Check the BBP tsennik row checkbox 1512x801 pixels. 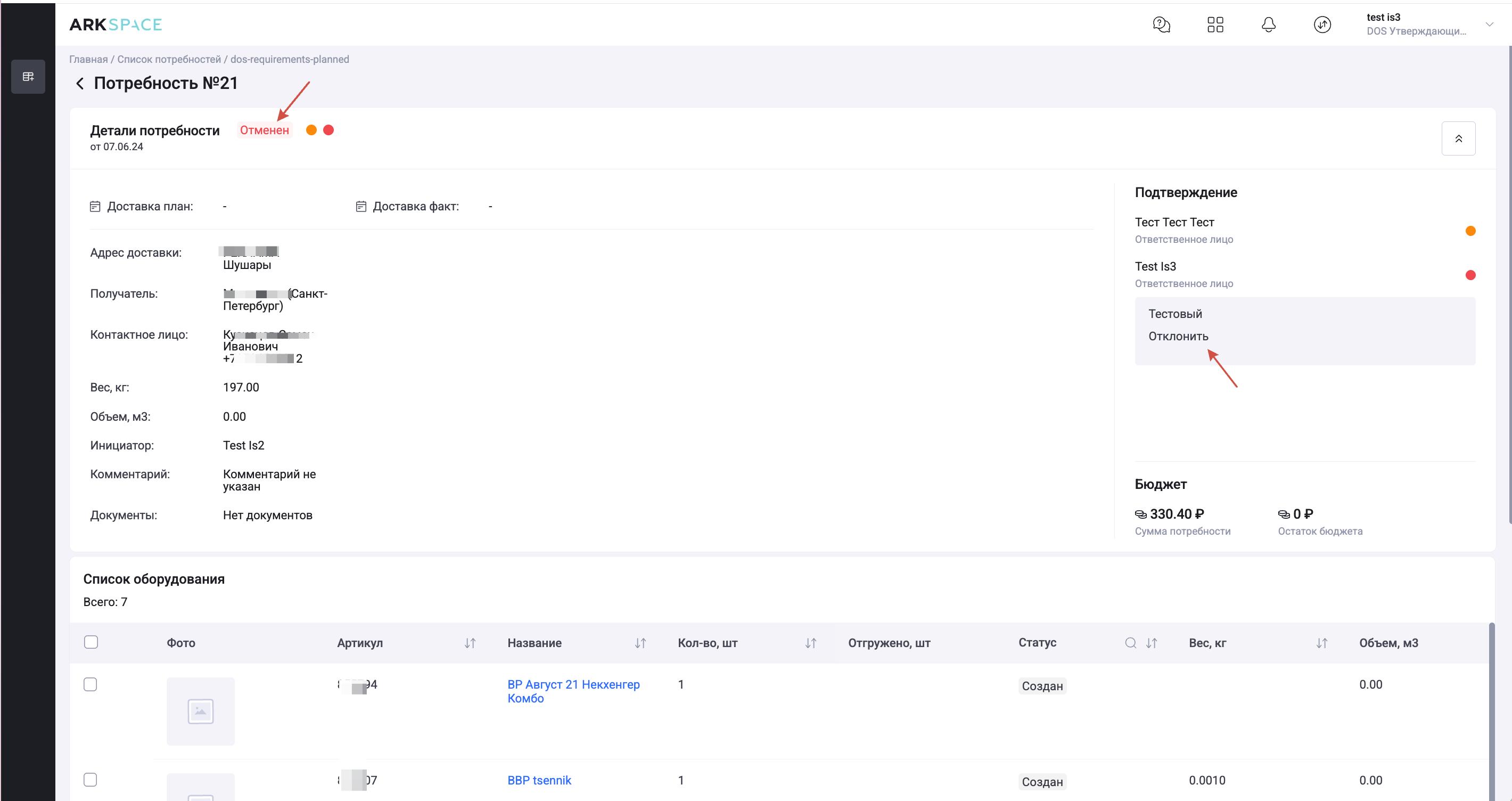click(91, 780)
